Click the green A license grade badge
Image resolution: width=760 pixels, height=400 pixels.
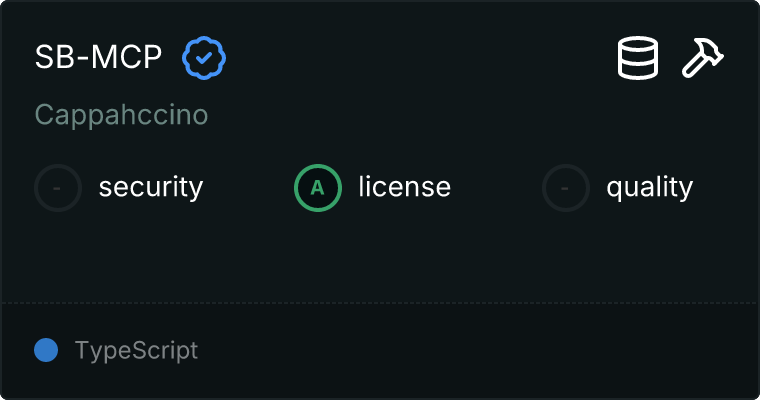[318, 188]
